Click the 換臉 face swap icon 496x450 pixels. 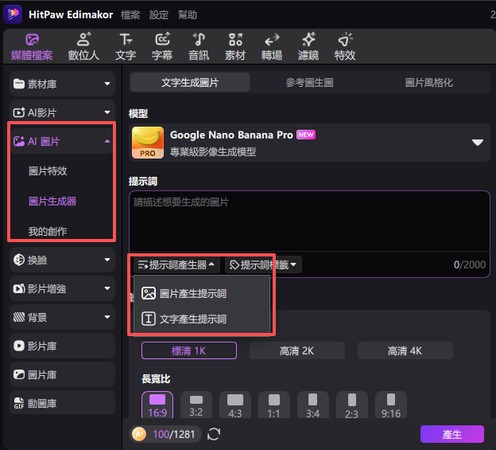click(x=19, y=260)
